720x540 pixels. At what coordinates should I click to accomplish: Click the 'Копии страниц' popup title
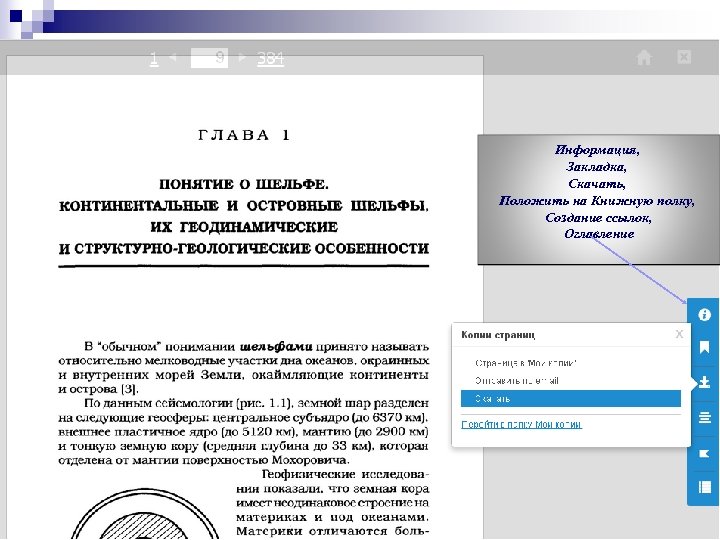[498, 335]
